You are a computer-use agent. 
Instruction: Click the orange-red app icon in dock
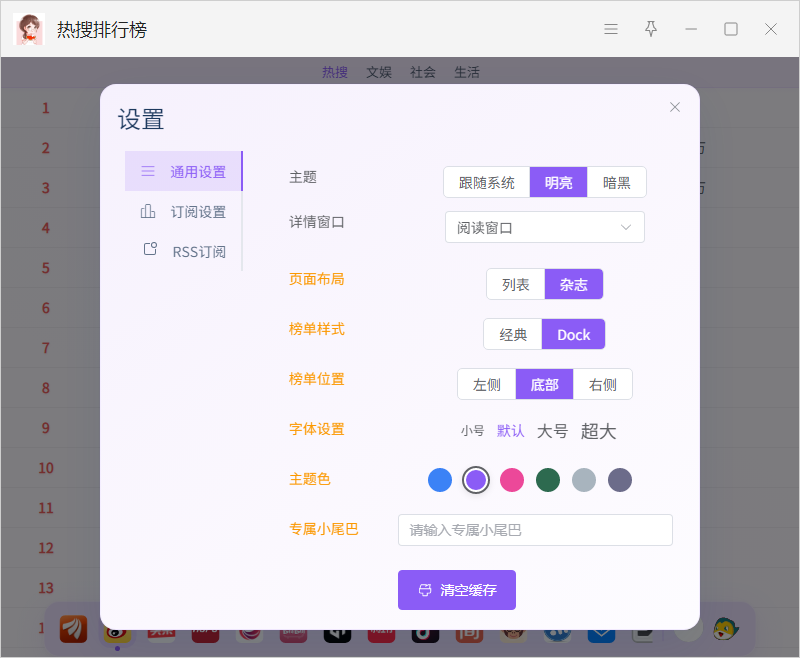tap(73, 629)
